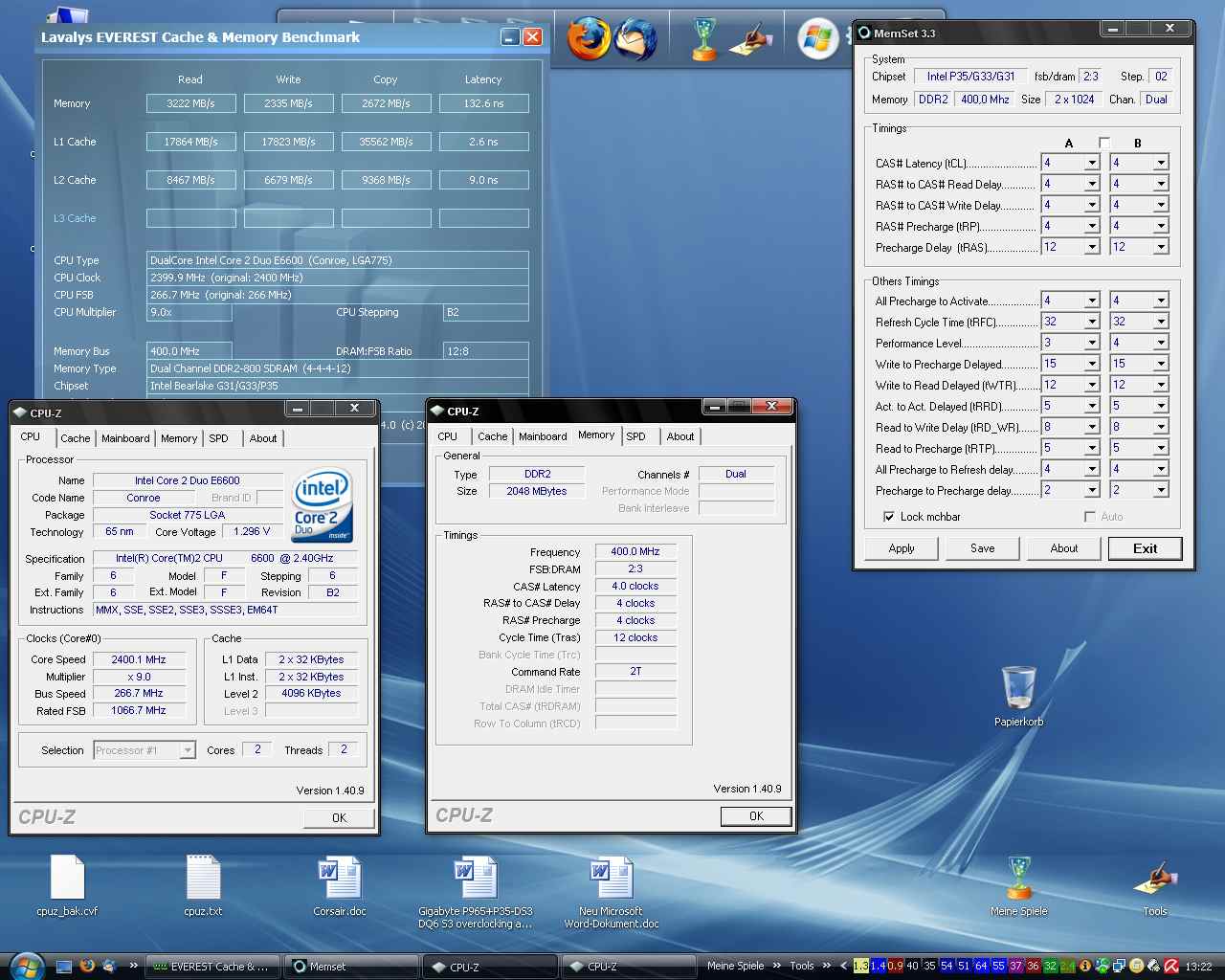Image resolution: width=1225 pixels, height=980 pixels.
Task: Click OK in left CPU-Z window
Action: point(340,817)
